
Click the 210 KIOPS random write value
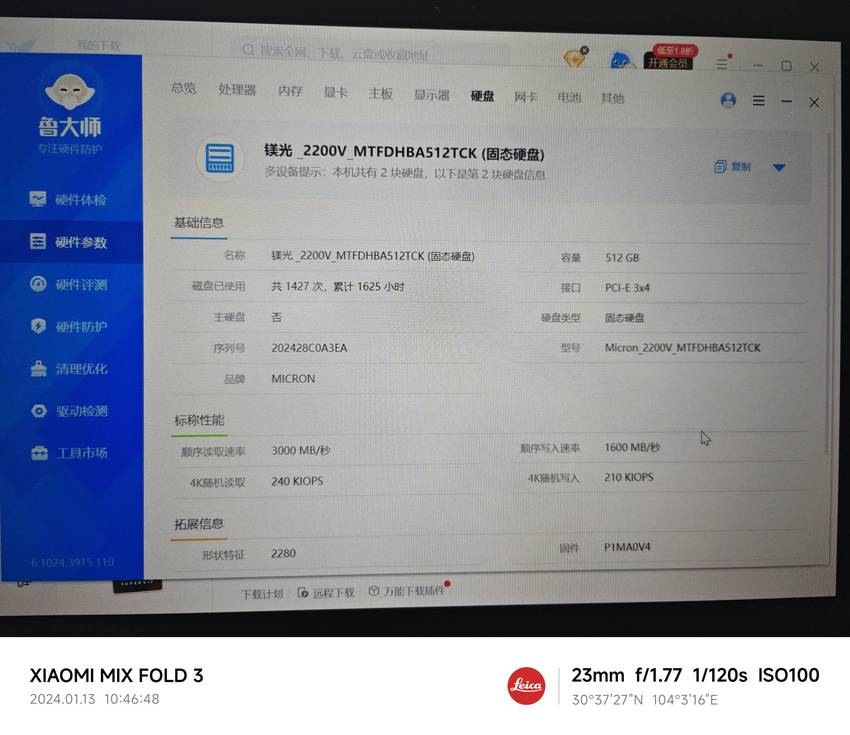pos(628,477)
